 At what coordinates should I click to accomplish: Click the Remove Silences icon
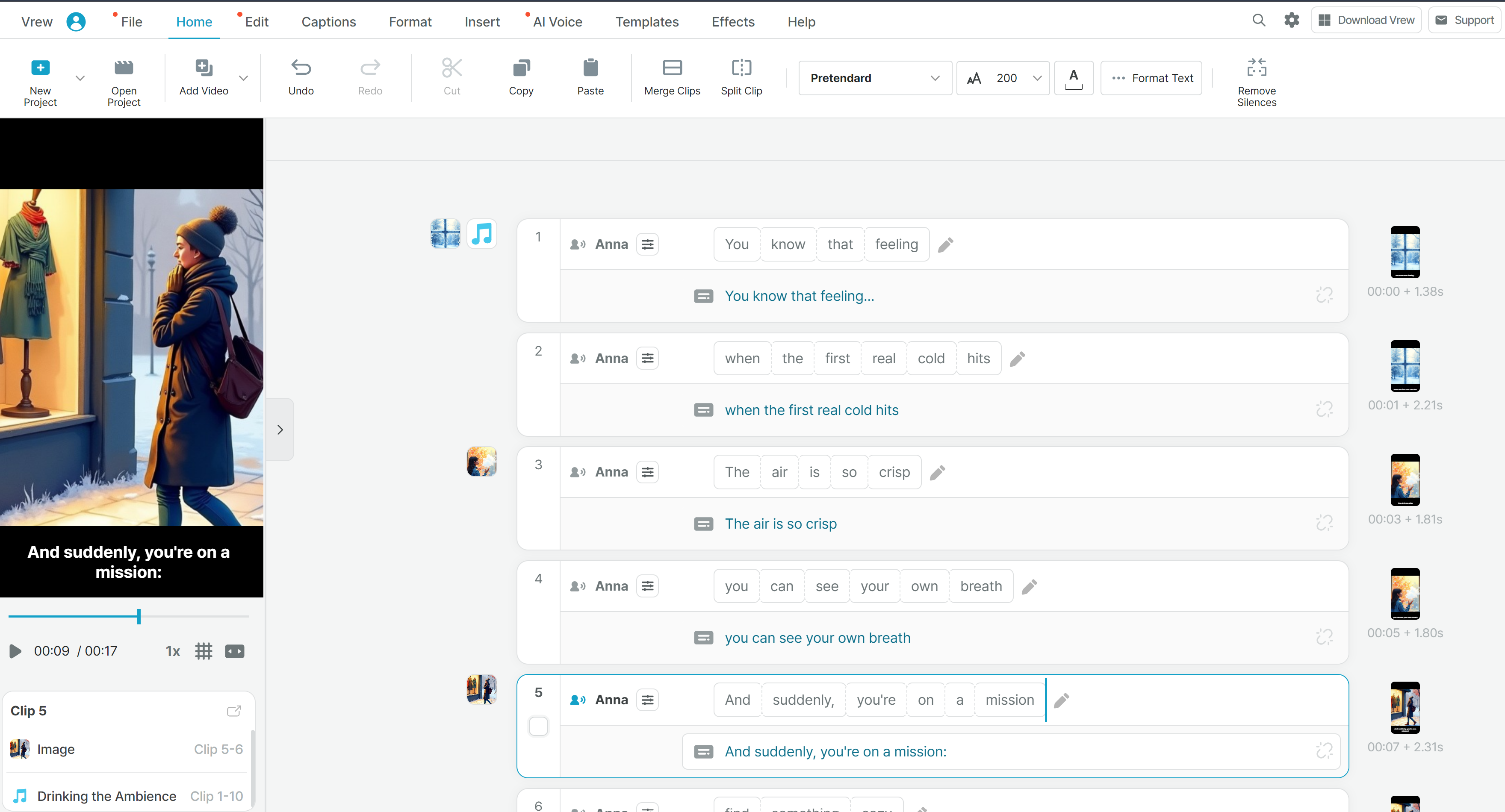(1256, 68)
